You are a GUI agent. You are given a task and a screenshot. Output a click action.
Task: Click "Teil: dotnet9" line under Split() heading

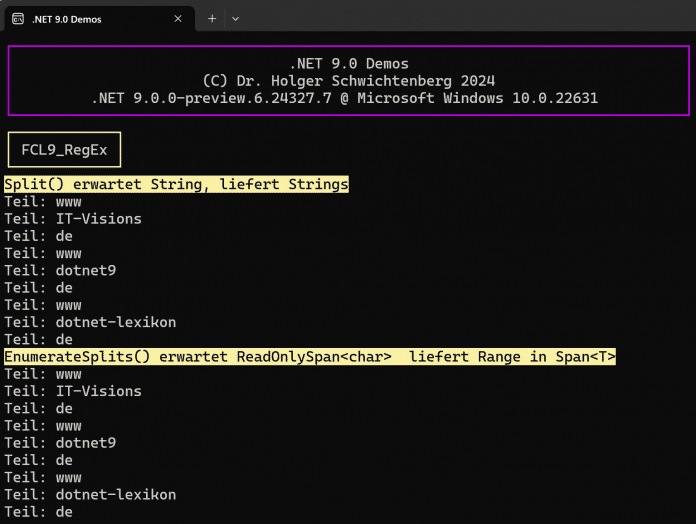click(60, 270)
